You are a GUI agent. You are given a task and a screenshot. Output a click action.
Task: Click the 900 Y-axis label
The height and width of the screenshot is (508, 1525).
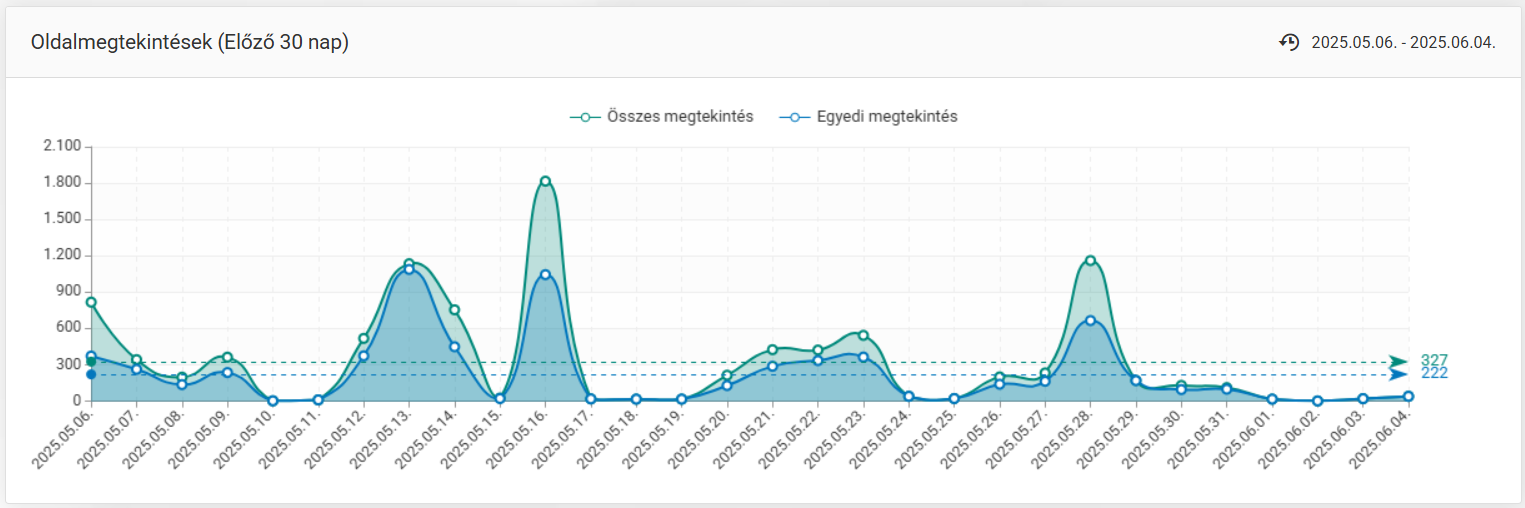(x=69, y=291)
